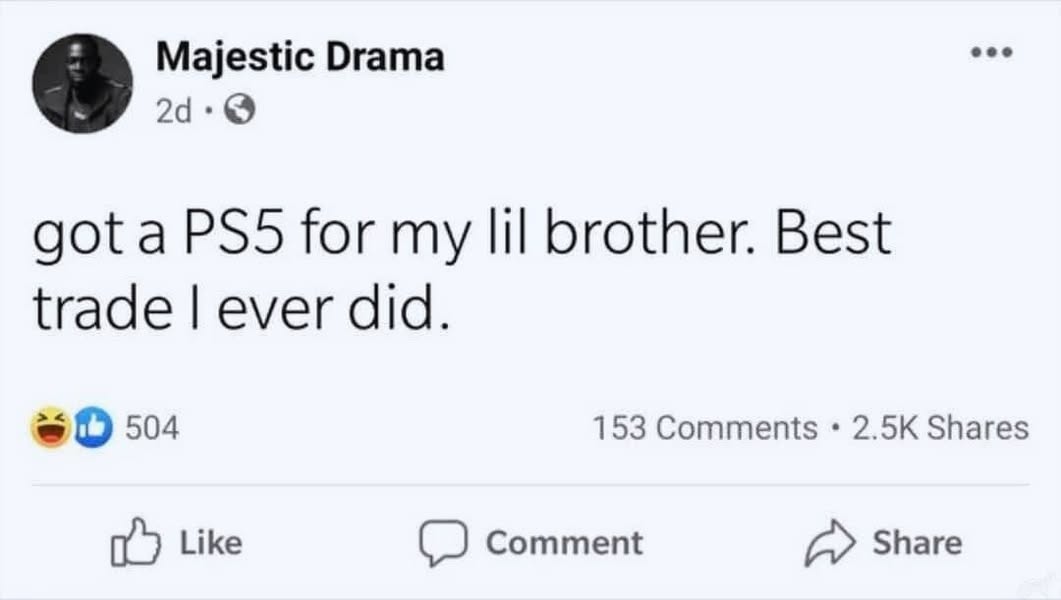Click the globe public audience icon
This screenshot has height=600, width=1061.
point(240,110)
